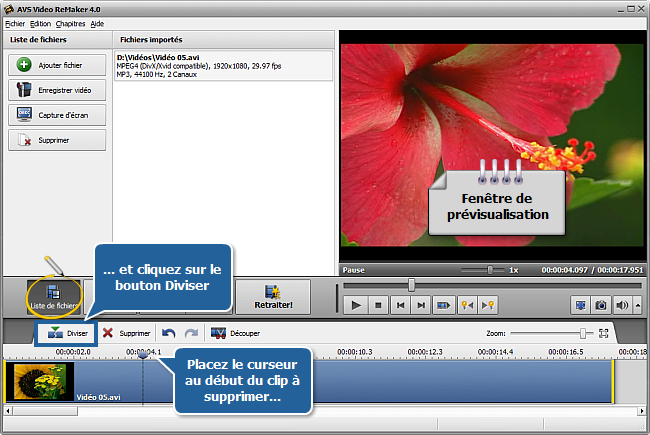Undo the last action with the undo arrow
650x435 pixels.
click(x=169, y=333)
